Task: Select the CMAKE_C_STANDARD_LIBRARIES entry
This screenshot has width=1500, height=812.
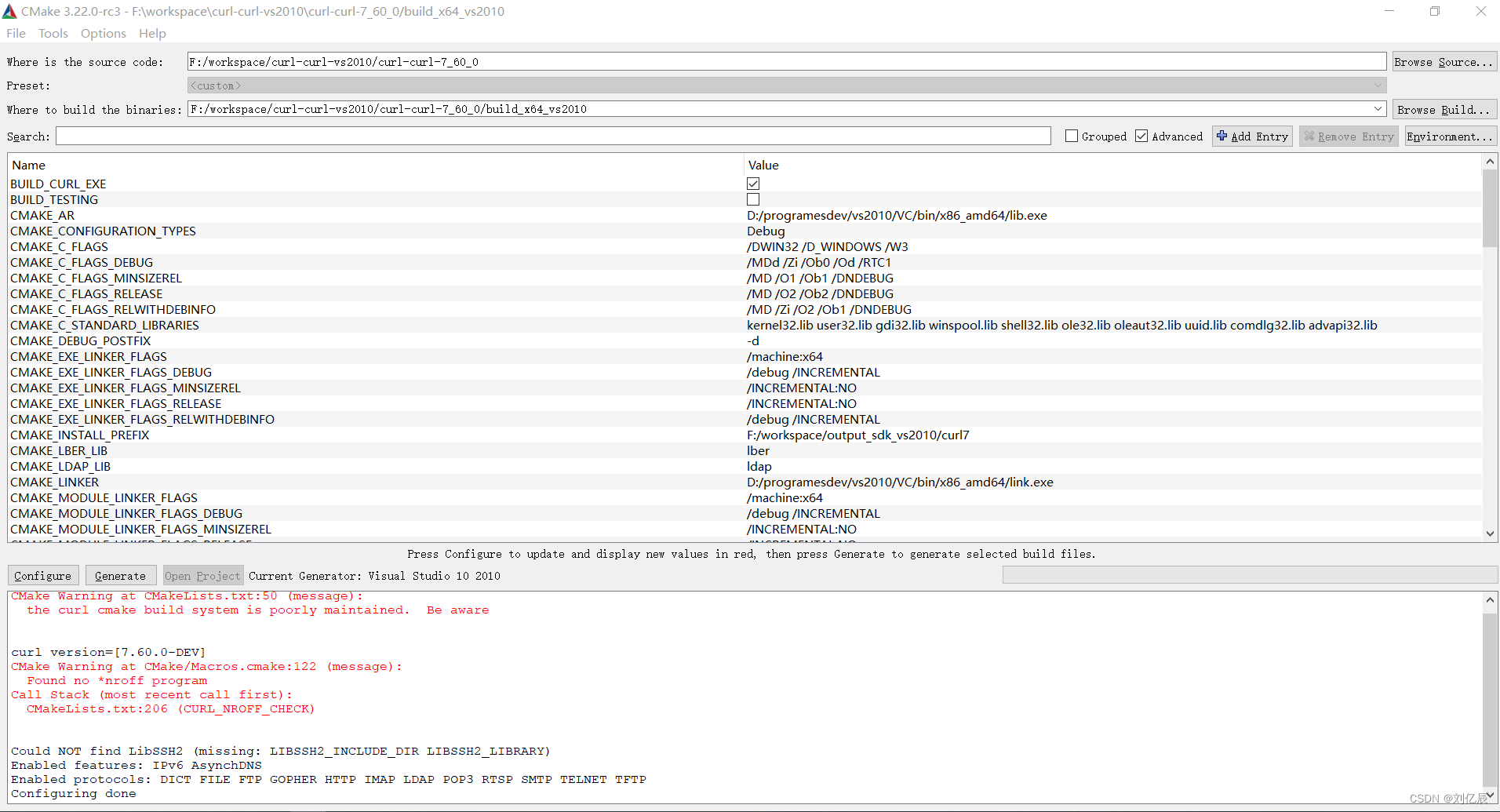Action: (x=104, y=325)
